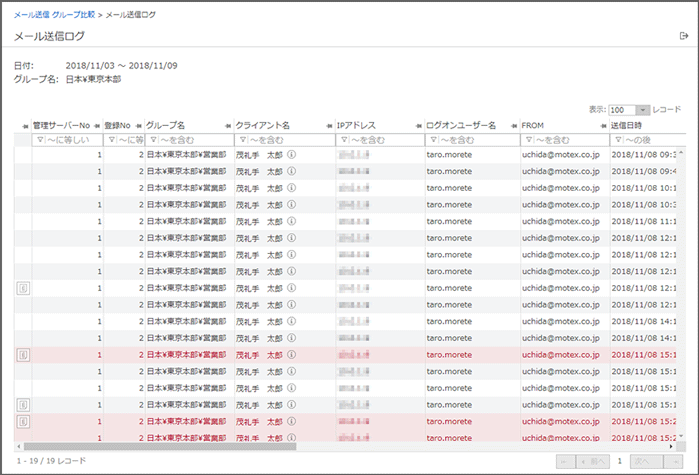Select the 2018/11/08 10:1 send time cell
Image resolution: width=699 pixels, height=475 pixels.
[644, 188]
